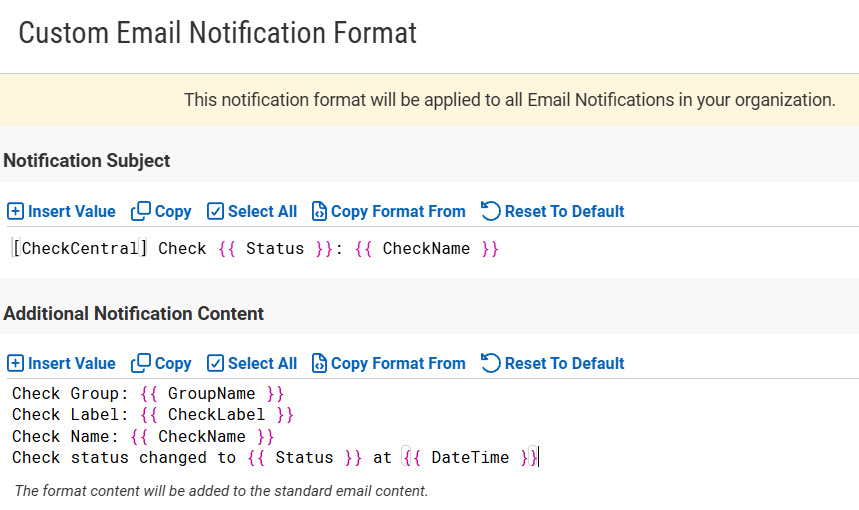Click Insert Value text in Additional Content toolbar

(72, 363)
